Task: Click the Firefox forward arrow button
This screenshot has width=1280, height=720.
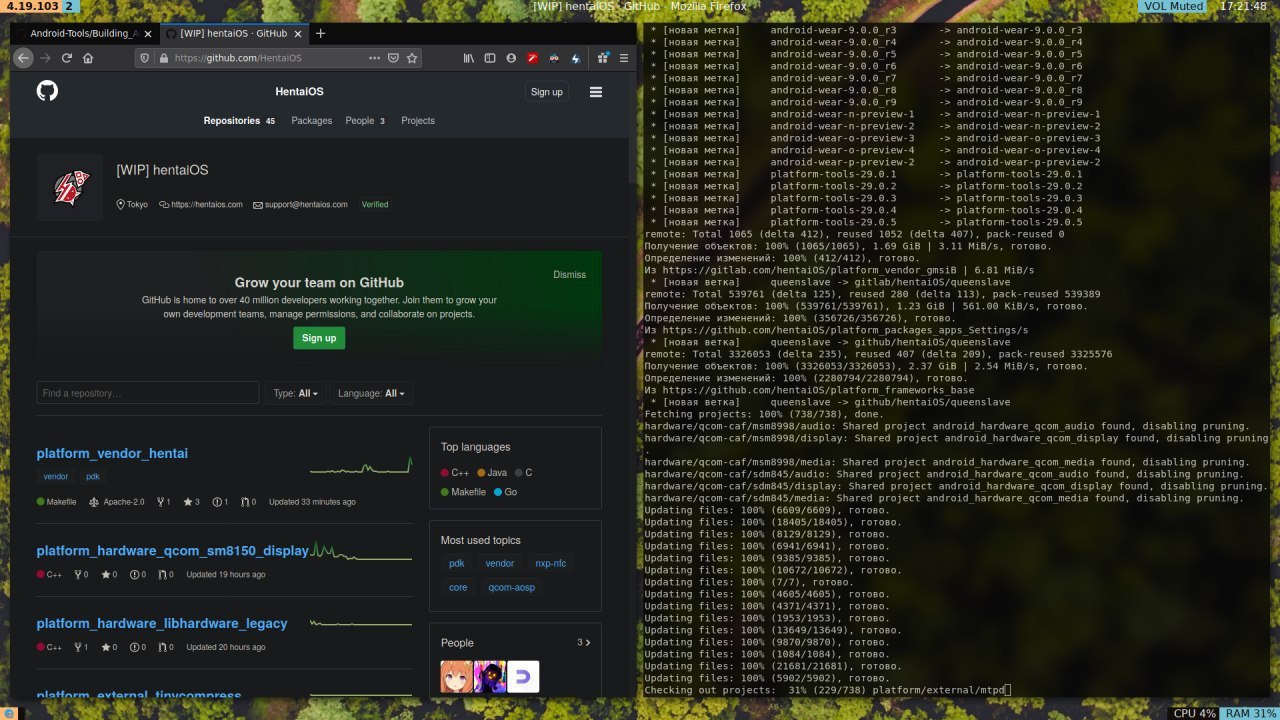Action: pyautogui.click(x=46, y=58)
